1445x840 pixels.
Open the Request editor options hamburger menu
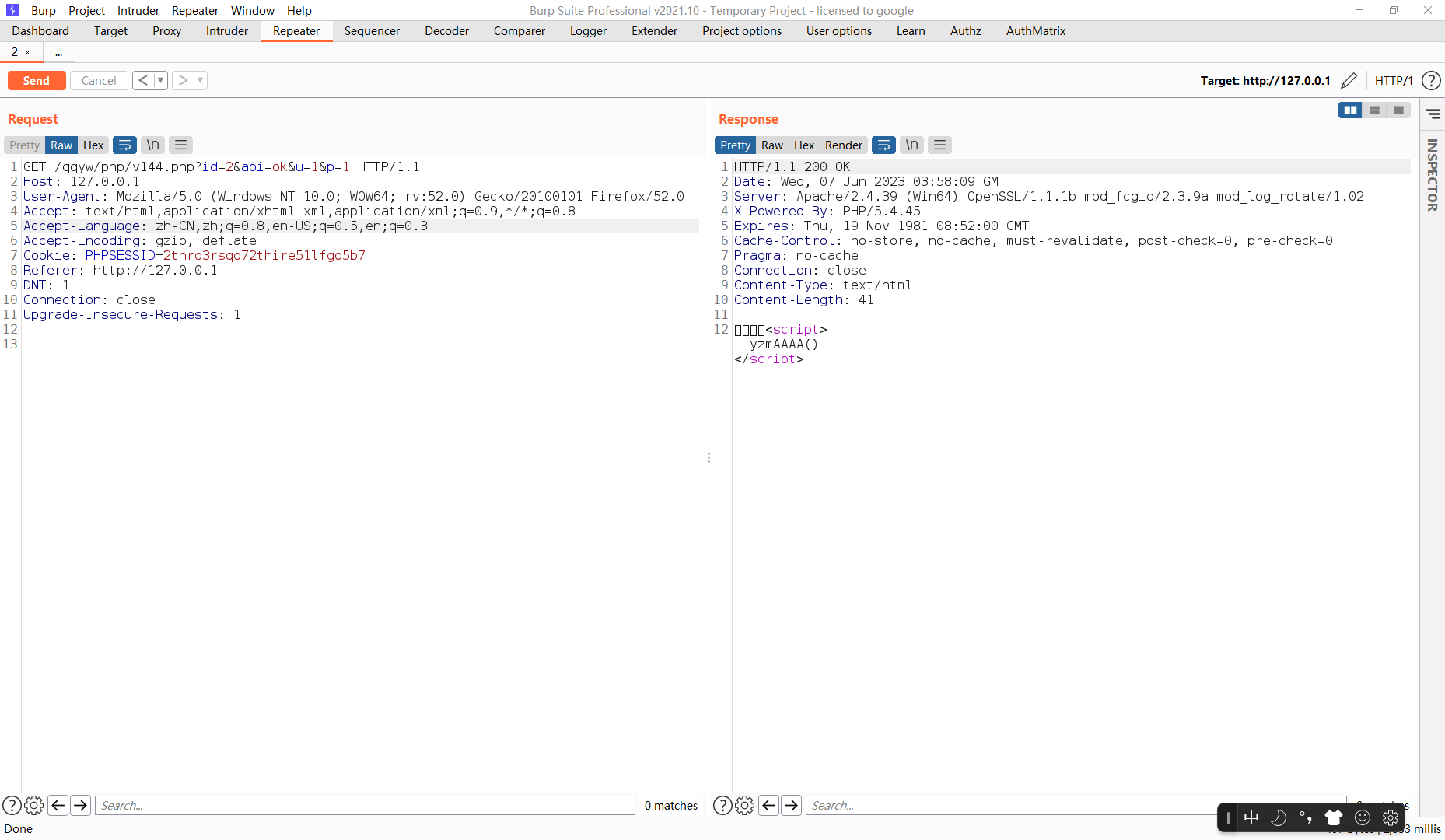tap(180, 145)
